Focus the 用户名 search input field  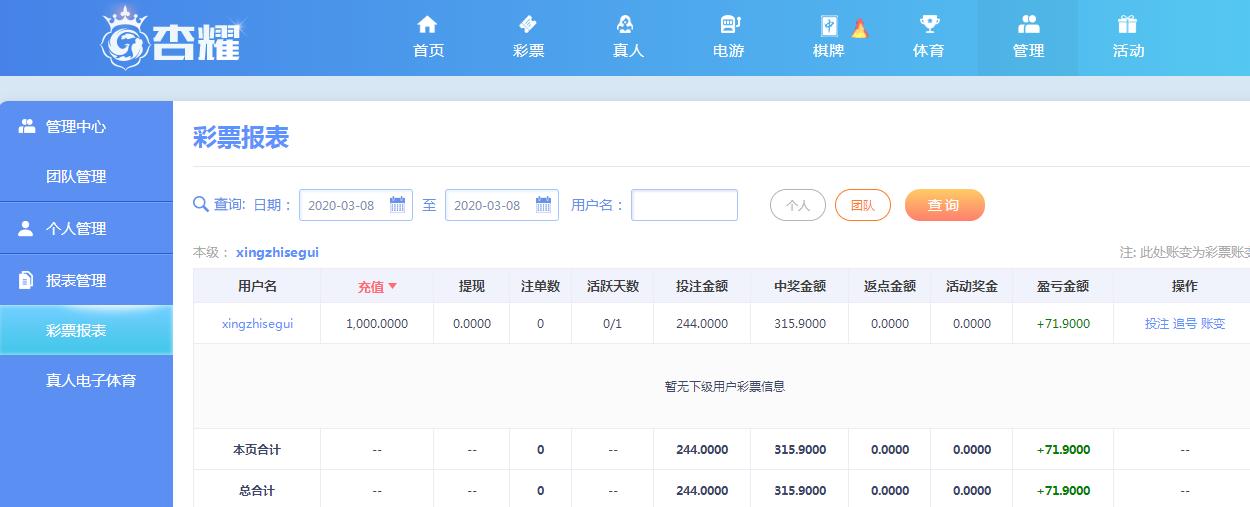684,205
